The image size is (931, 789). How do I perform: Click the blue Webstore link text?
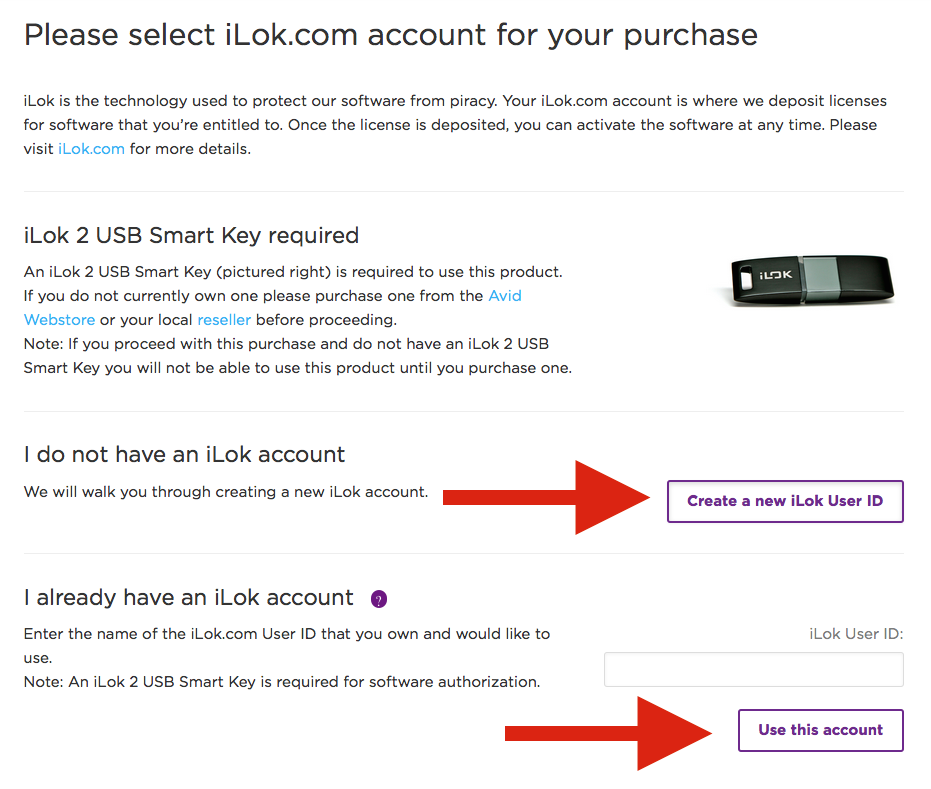click(59, 320)
